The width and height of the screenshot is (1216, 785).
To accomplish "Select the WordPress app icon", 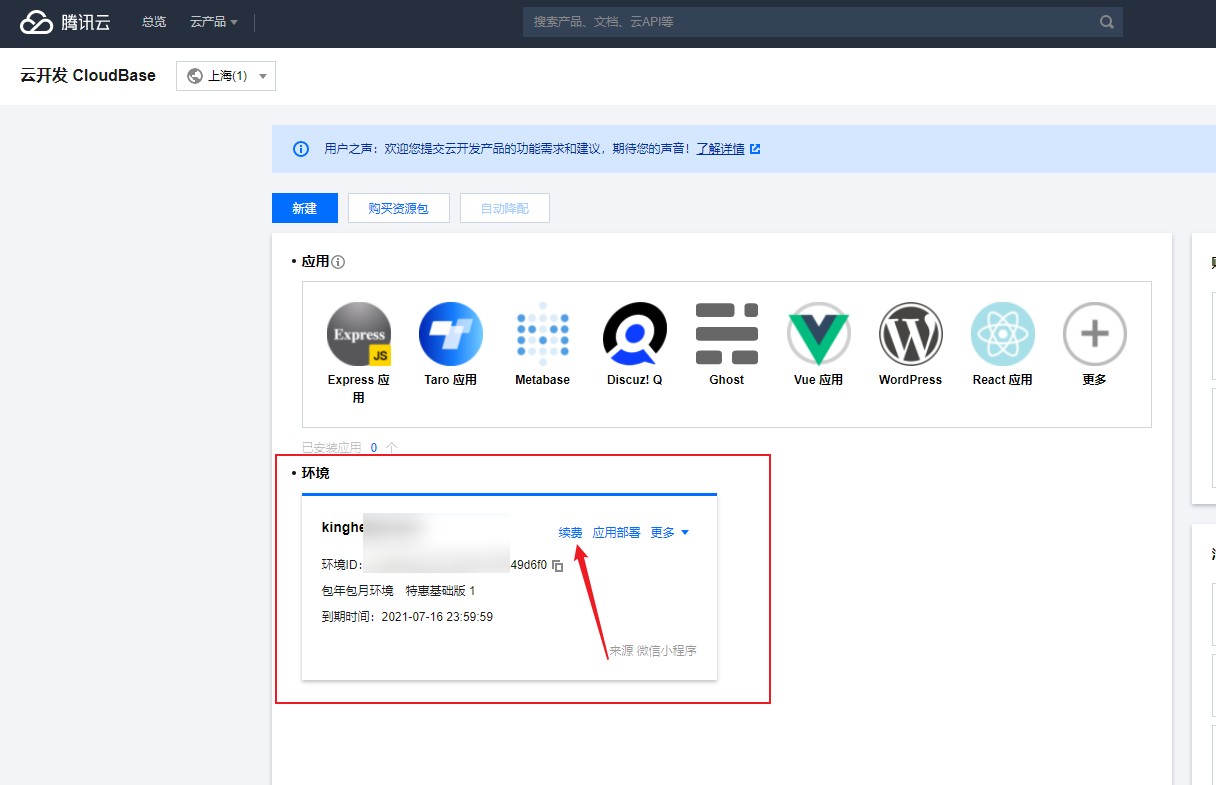I will 911,334.
